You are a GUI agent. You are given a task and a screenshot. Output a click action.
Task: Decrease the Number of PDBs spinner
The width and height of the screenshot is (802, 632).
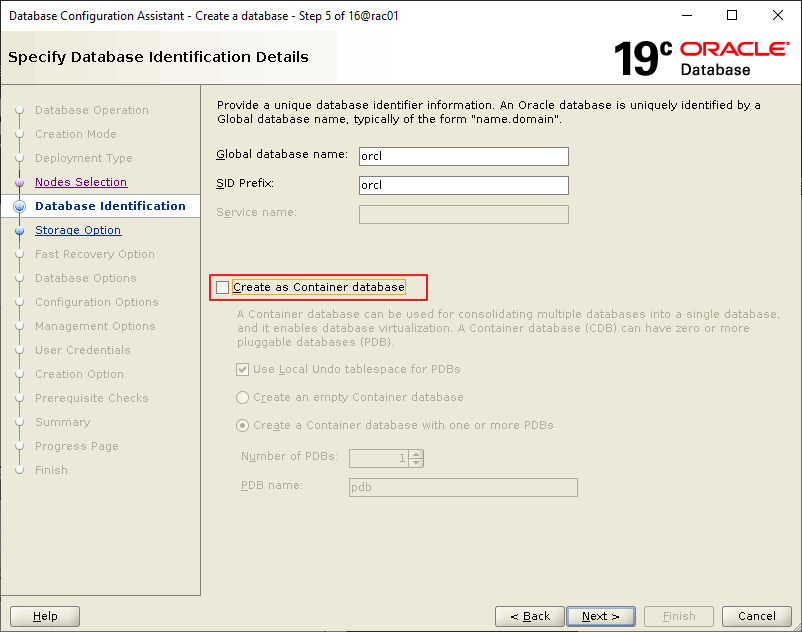[417, 463]
